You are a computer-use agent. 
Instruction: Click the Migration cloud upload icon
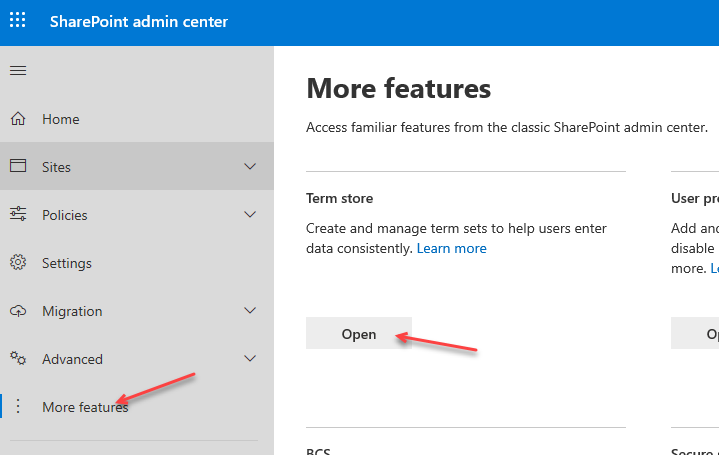(18, 311)
